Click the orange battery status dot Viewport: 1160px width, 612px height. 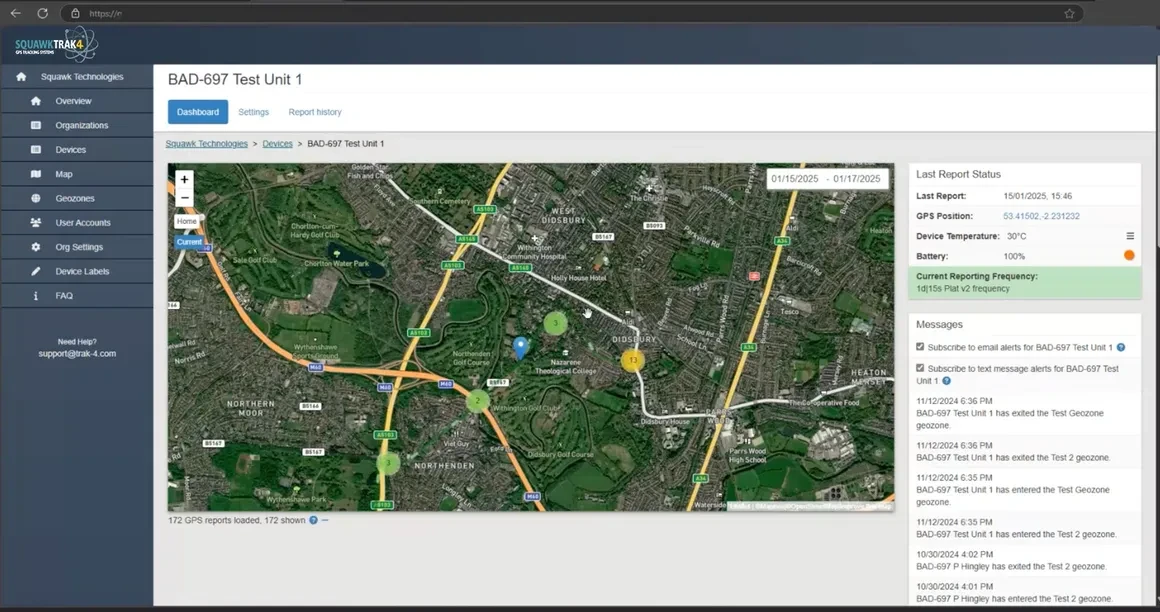tap(1129, 255)
